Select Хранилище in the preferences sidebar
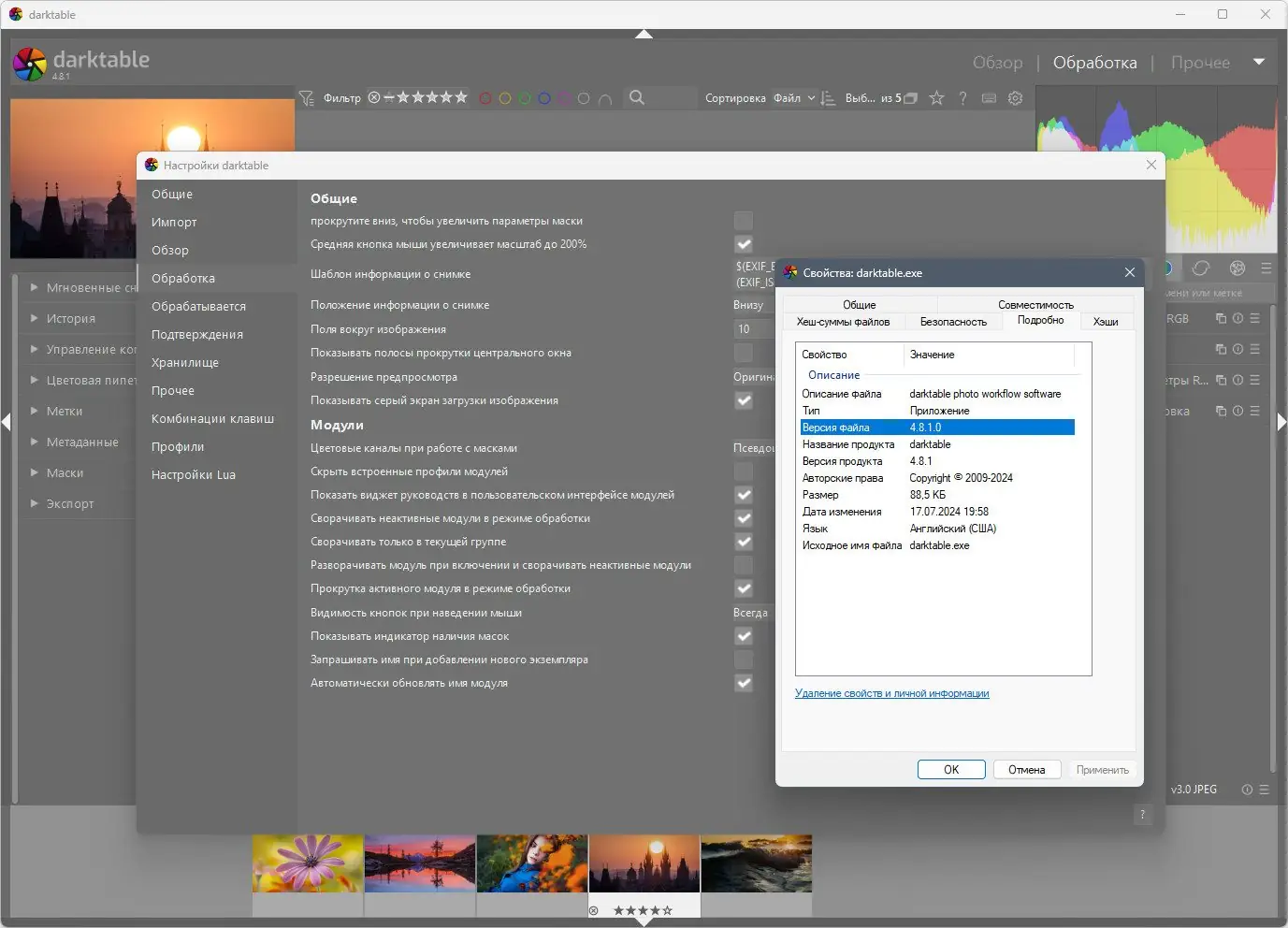 [185, 362]
